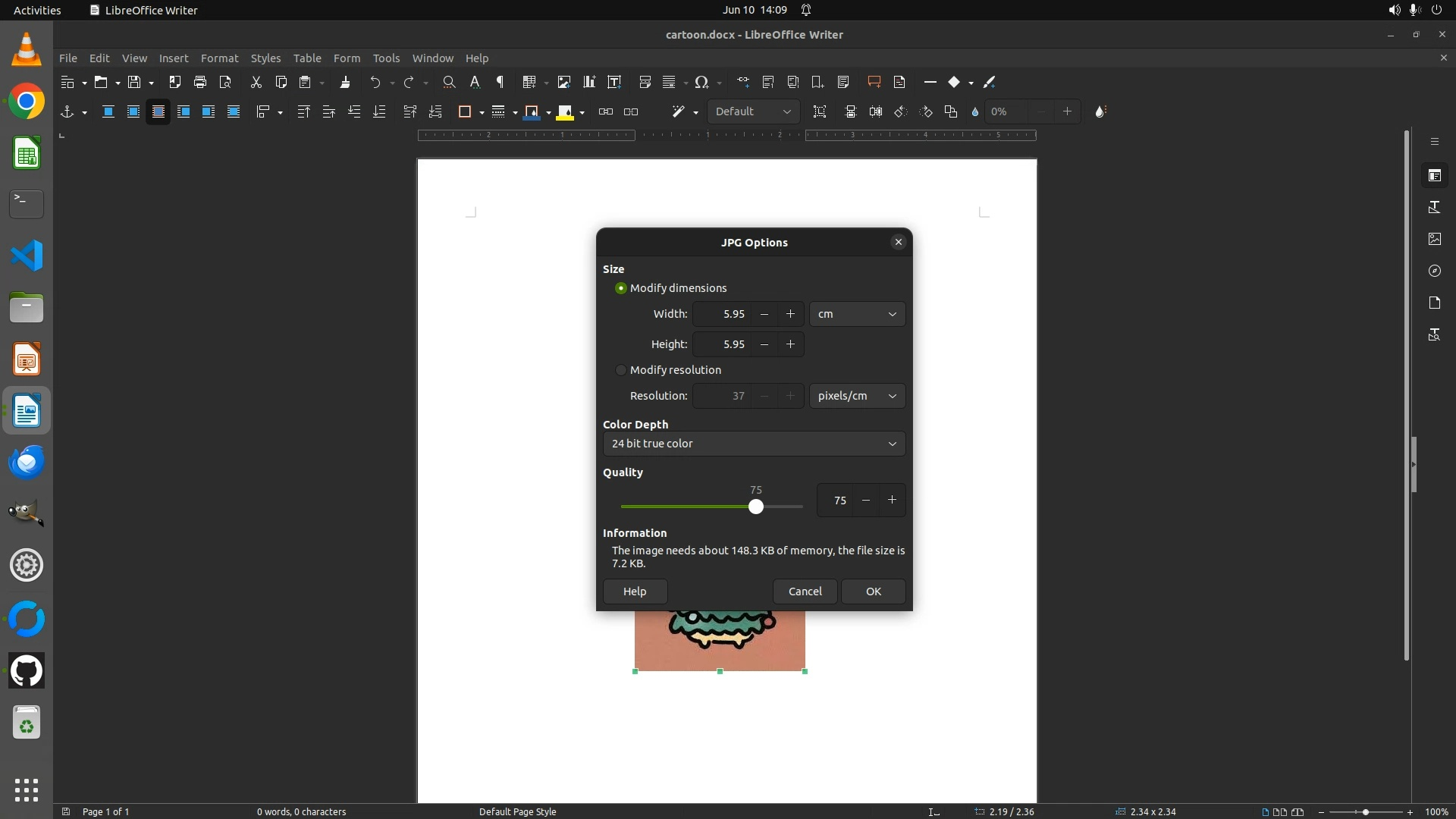Click the Cancel button in dialog
This screenshot has width=1456, height=819.
coord(805,591)
